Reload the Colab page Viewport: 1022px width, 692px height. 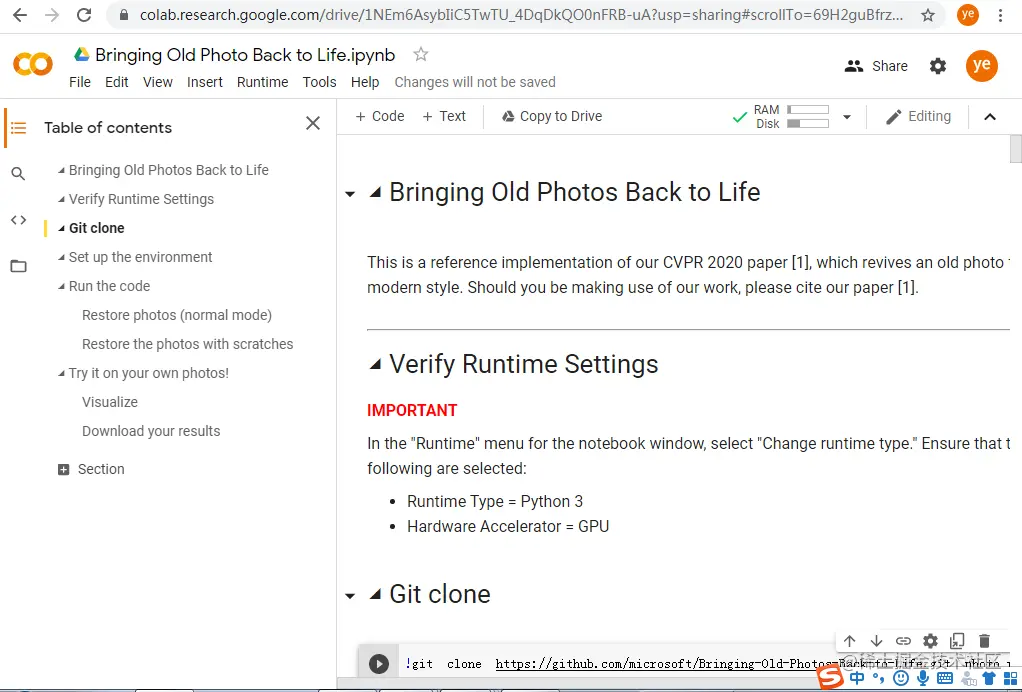tap(84, 15)
